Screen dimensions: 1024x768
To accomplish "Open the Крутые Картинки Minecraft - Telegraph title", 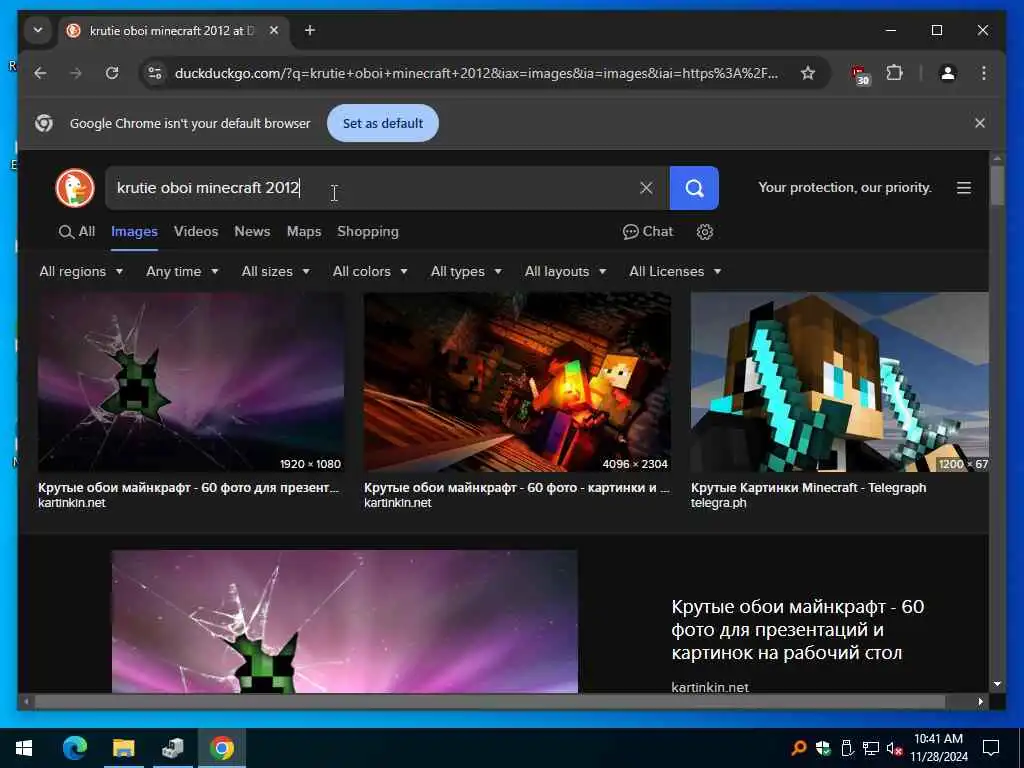I will [808, 488].
